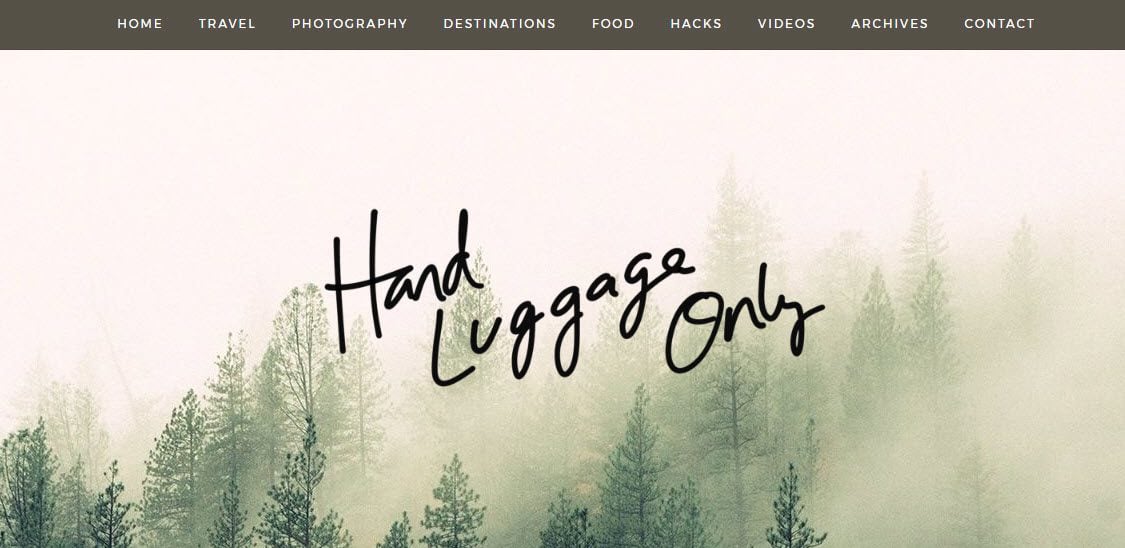The height and width of the screenshot is (548, 1125).
Task: Open the Destinations menu item
Action: 499,24
